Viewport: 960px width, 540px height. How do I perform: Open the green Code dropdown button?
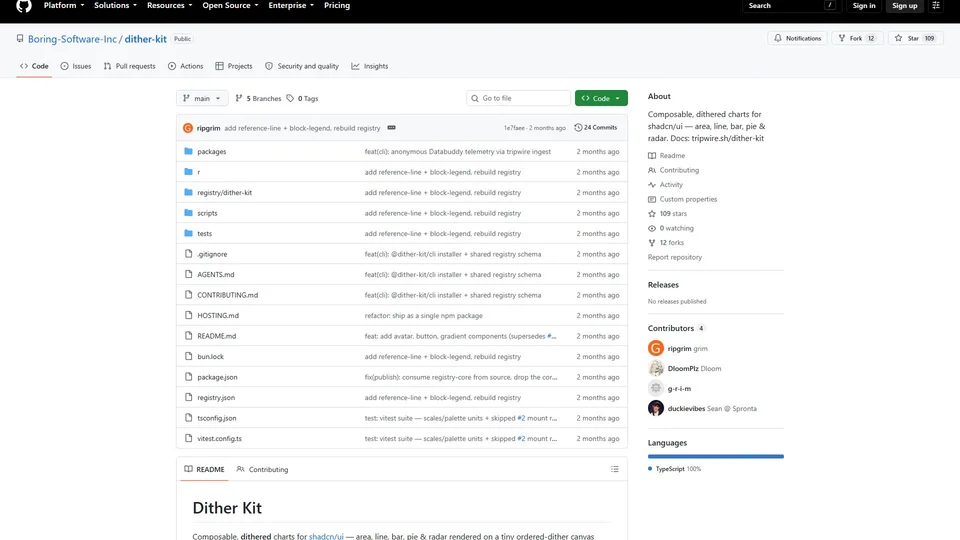(601, 98)
